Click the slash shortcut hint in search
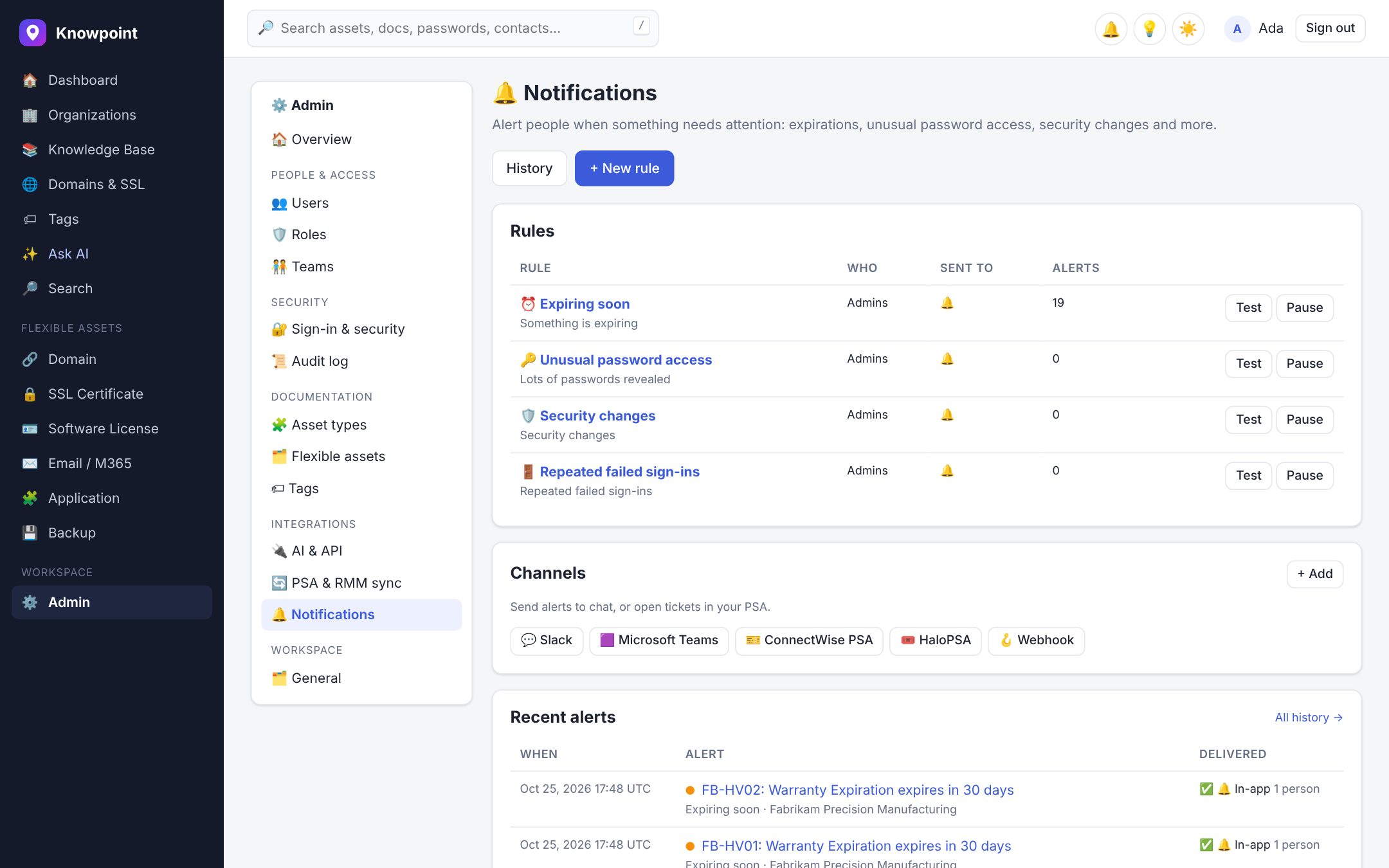The height and width of the screenshot is (868, 1389). click(x=641, y=26)
